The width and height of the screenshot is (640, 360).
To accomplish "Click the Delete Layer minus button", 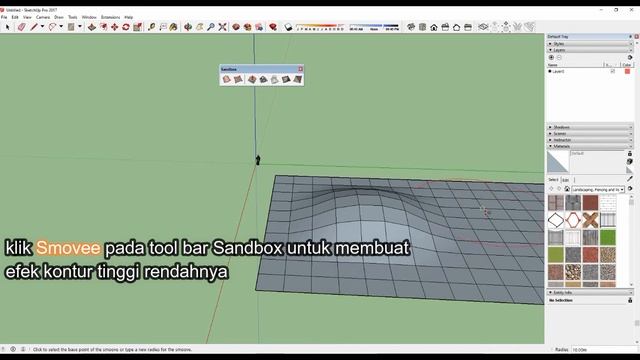I will click(x=559, y=58).
